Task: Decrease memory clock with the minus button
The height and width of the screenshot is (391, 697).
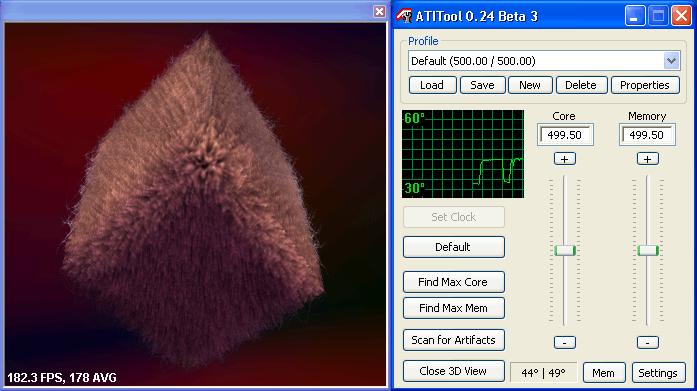Action: [648, 343]
